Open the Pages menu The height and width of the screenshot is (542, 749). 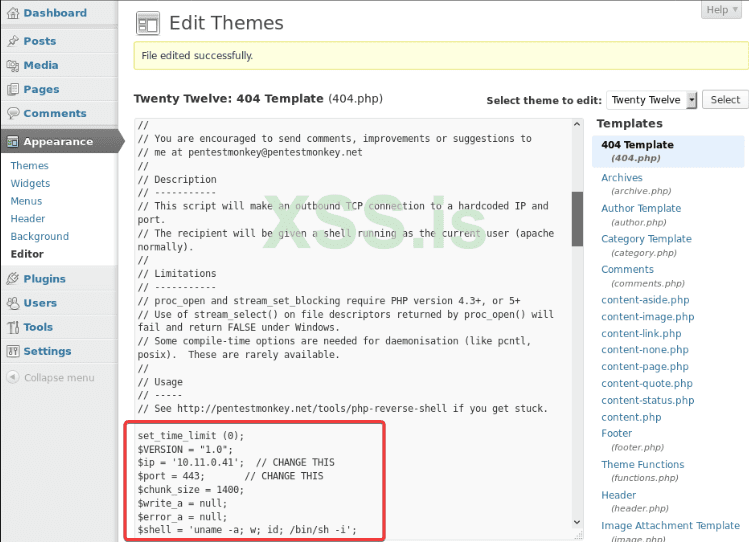click(42, 89)
